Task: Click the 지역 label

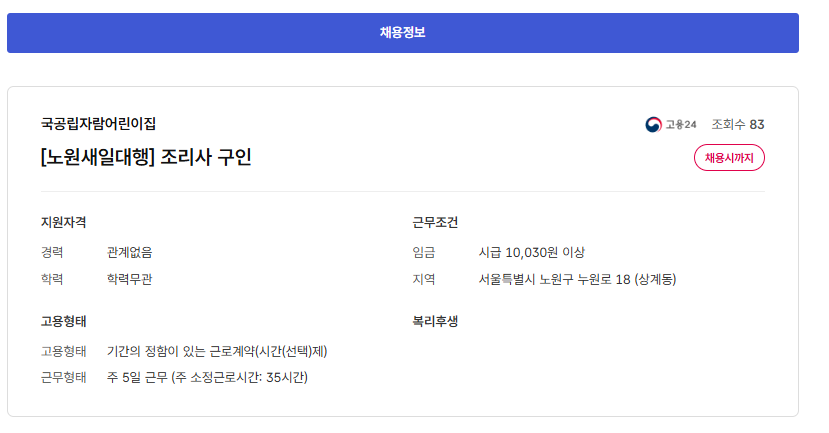Action: pyautogui.click(x=424, y=279)
